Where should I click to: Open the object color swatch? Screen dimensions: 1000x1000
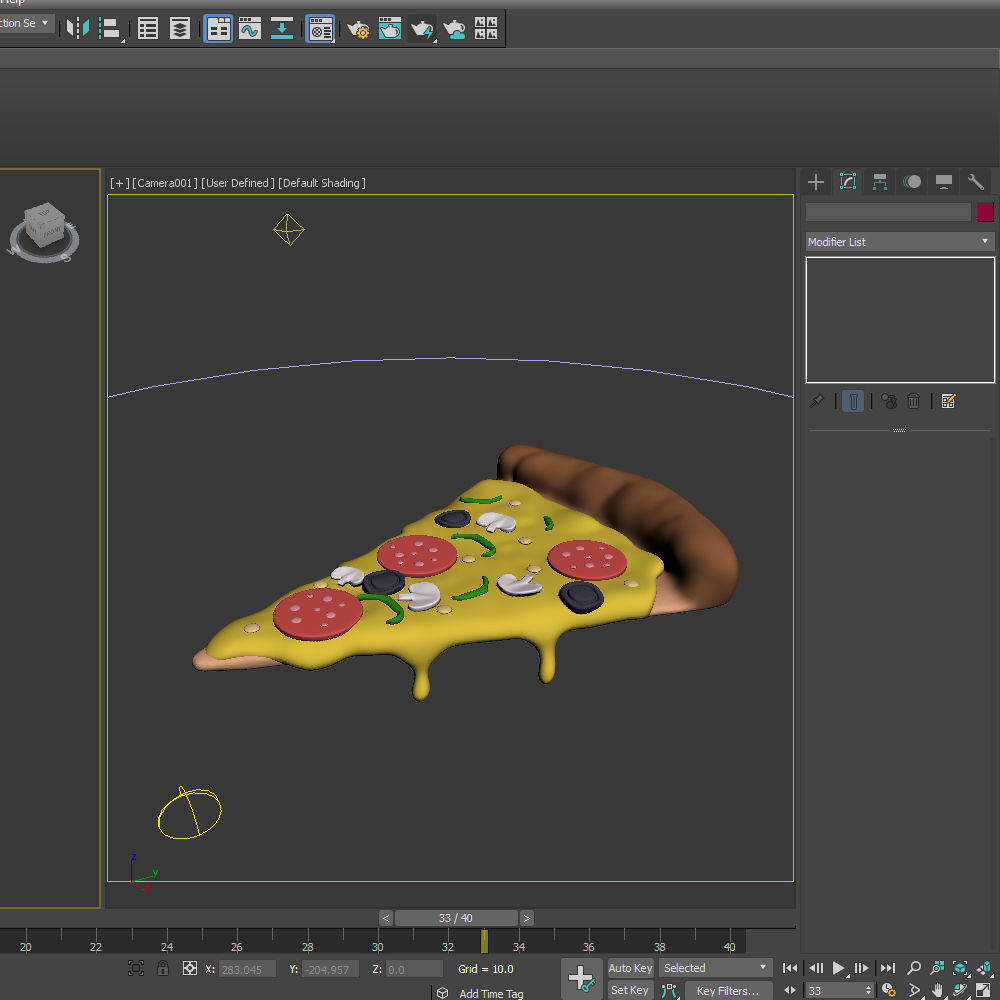pos(985,212)
